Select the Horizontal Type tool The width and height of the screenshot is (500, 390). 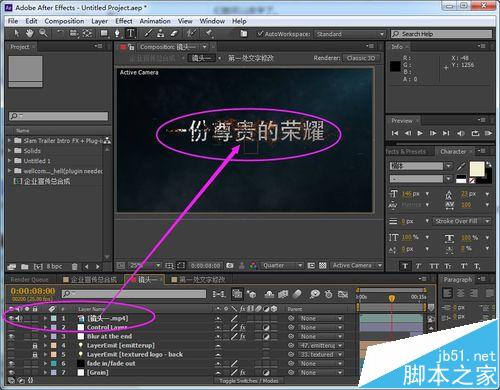pos(131,33)
